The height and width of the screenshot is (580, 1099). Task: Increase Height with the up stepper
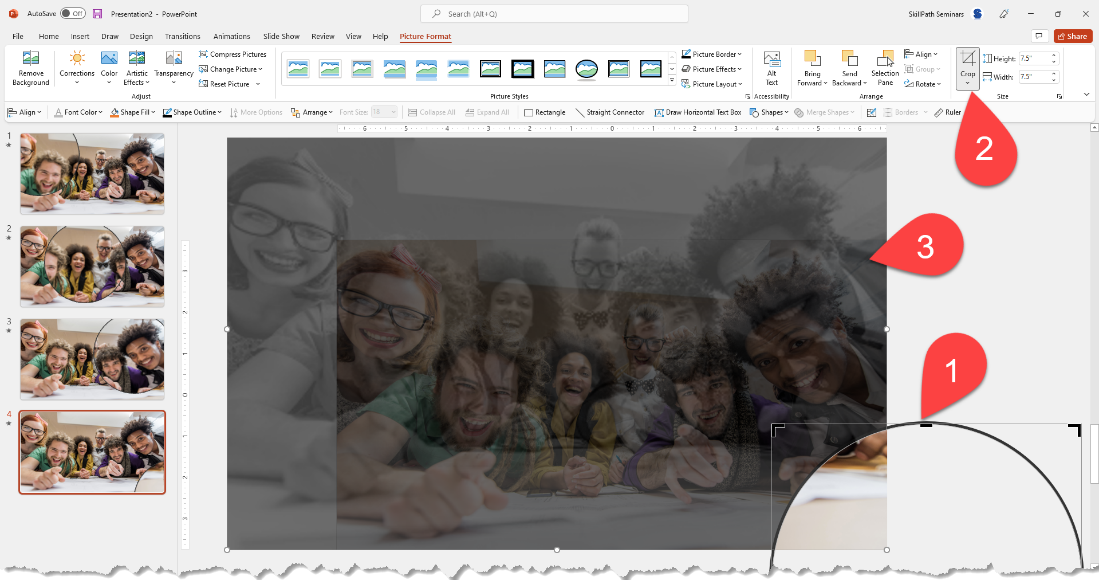[1054, 56]
